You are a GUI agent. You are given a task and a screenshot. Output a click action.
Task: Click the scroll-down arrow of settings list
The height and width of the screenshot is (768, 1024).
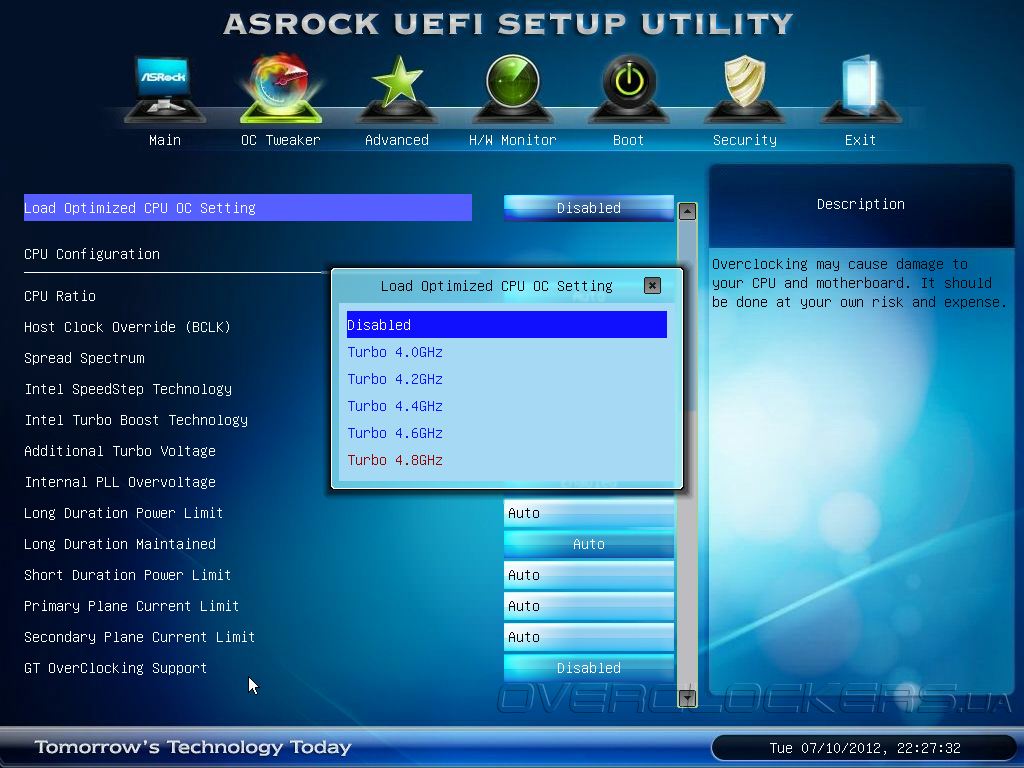pos(687,698)
